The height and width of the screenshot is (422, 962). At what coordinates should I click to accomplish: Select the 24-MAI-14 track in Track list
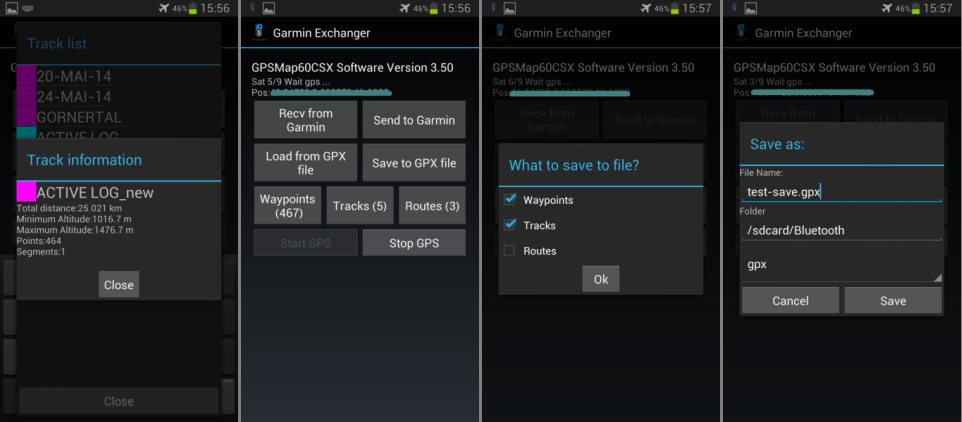pyautogui.click(x=118, y=96)
